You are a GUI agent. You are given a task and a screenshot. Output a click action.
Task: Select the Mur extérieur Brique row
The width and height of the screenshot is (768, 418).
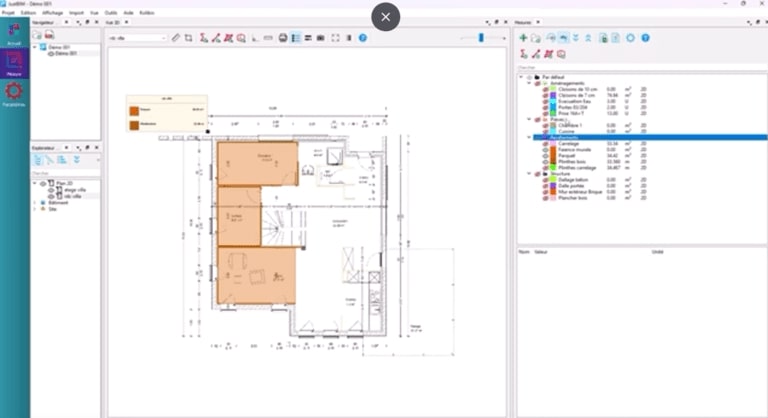click(x=580, y=192)
